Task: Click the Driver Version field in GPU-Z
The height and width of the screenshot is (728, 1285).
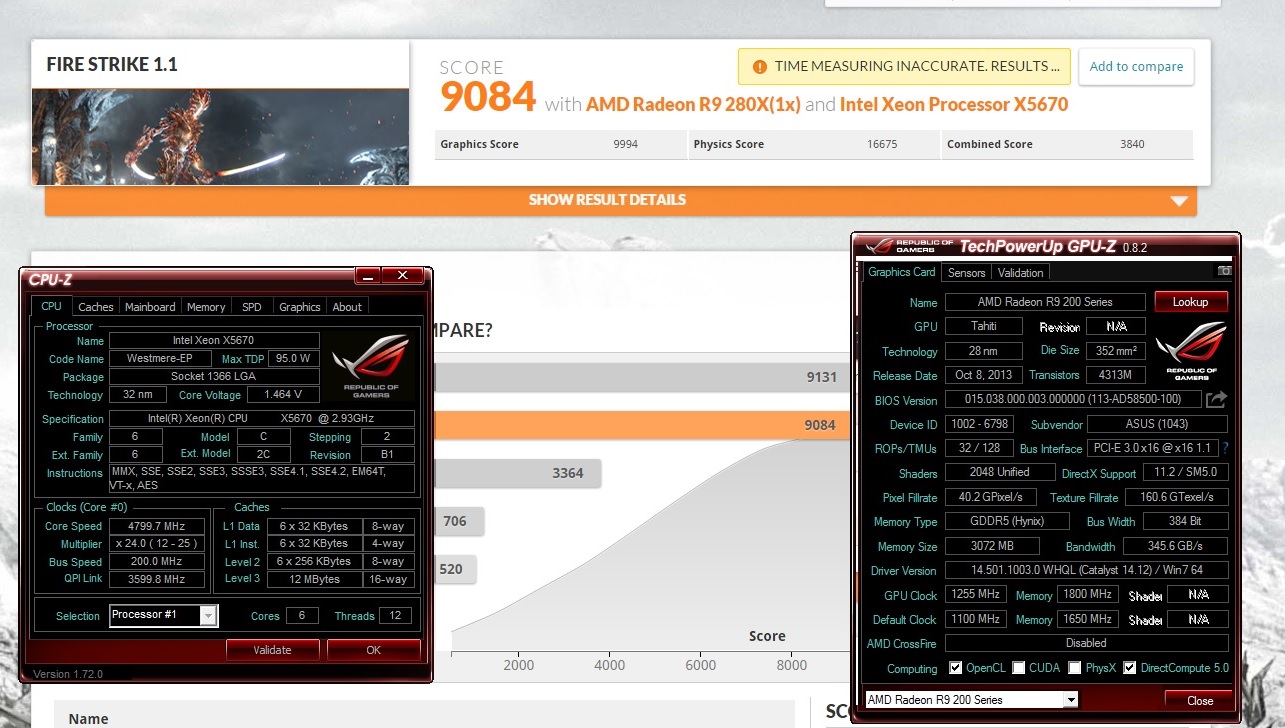Action: coord(1086,571)
